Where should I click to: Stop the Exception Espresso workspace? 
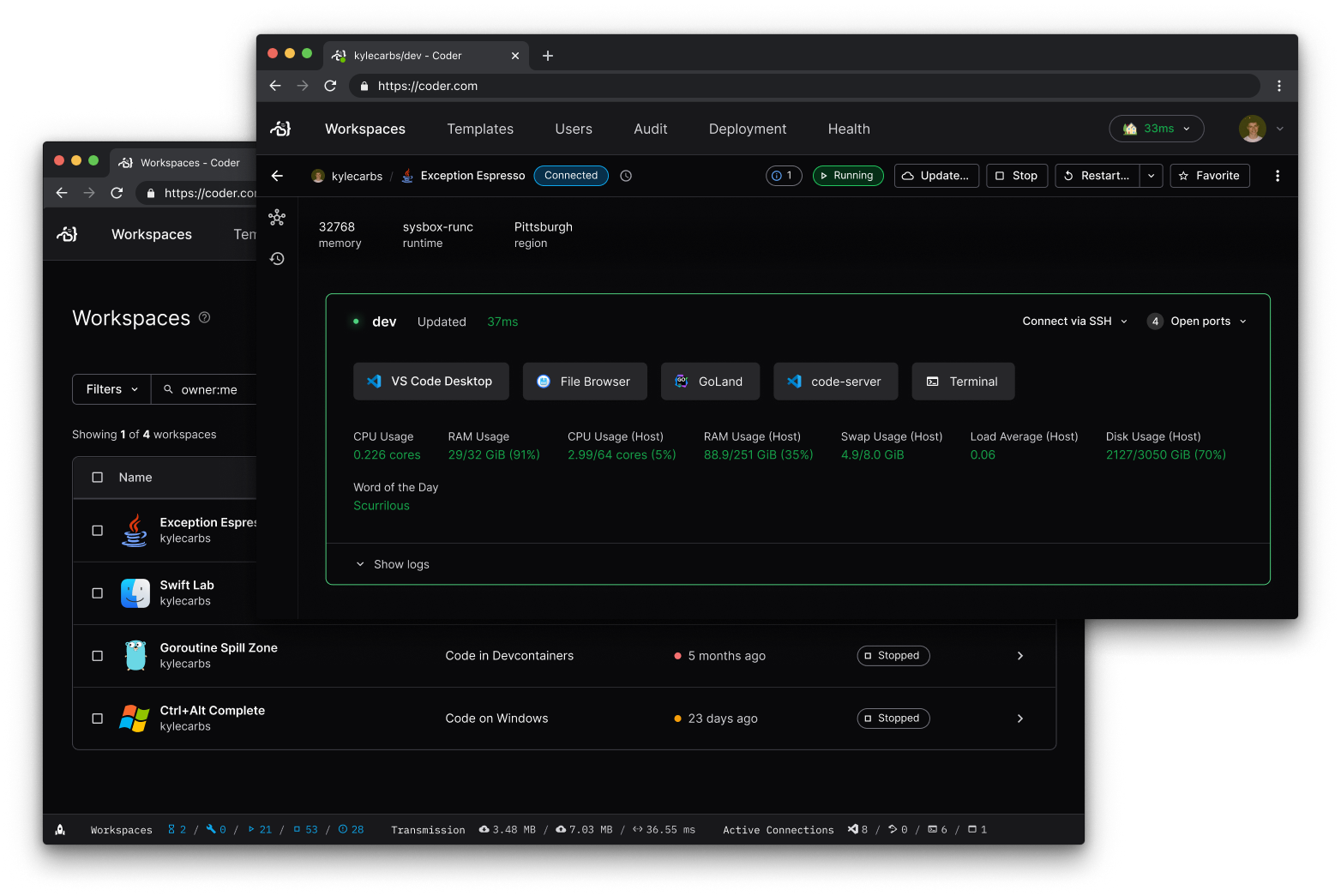(1016, 175)
